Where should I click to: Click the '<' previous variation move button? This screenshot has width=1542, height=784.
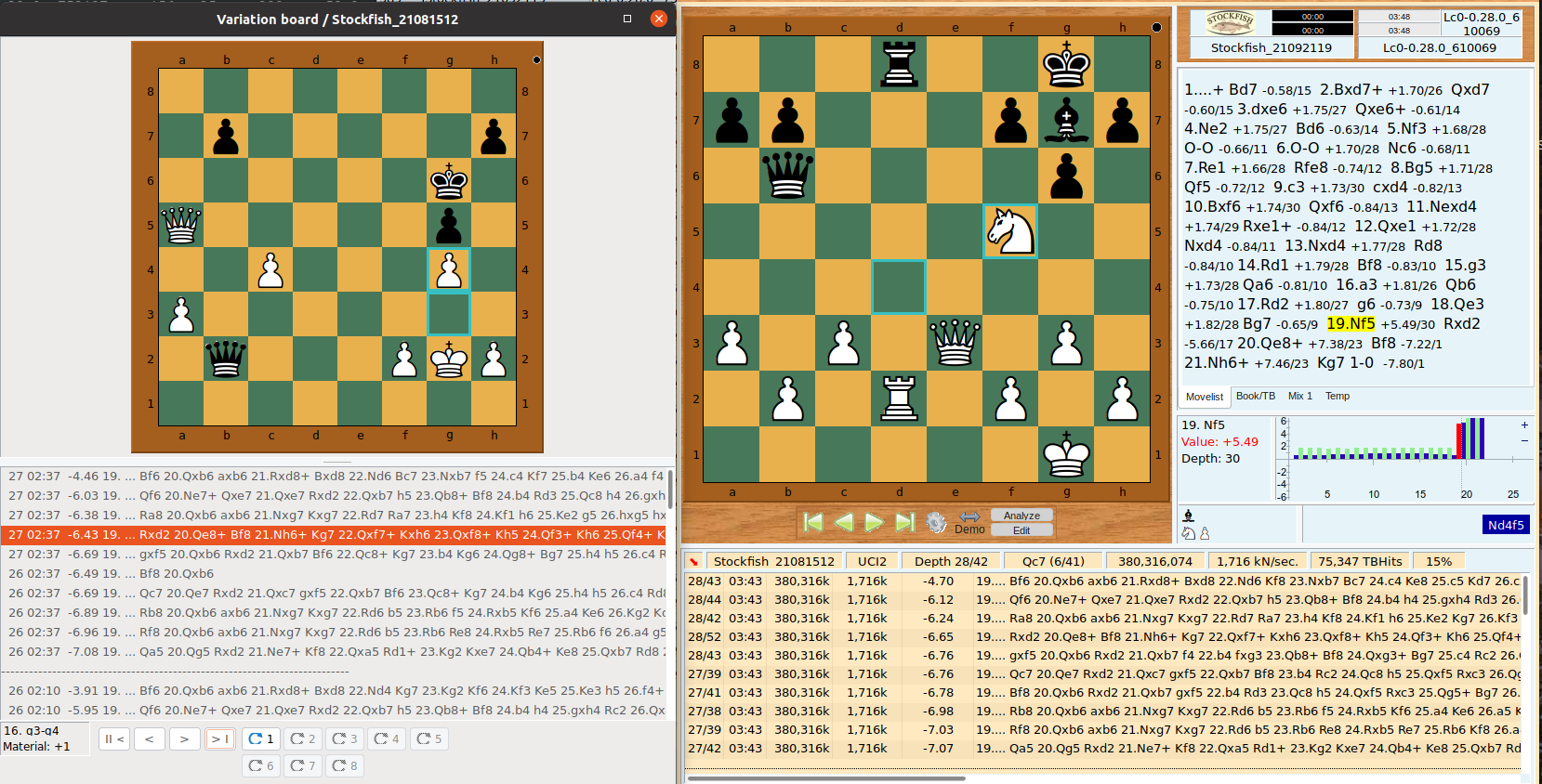click(x=150, y=739)
